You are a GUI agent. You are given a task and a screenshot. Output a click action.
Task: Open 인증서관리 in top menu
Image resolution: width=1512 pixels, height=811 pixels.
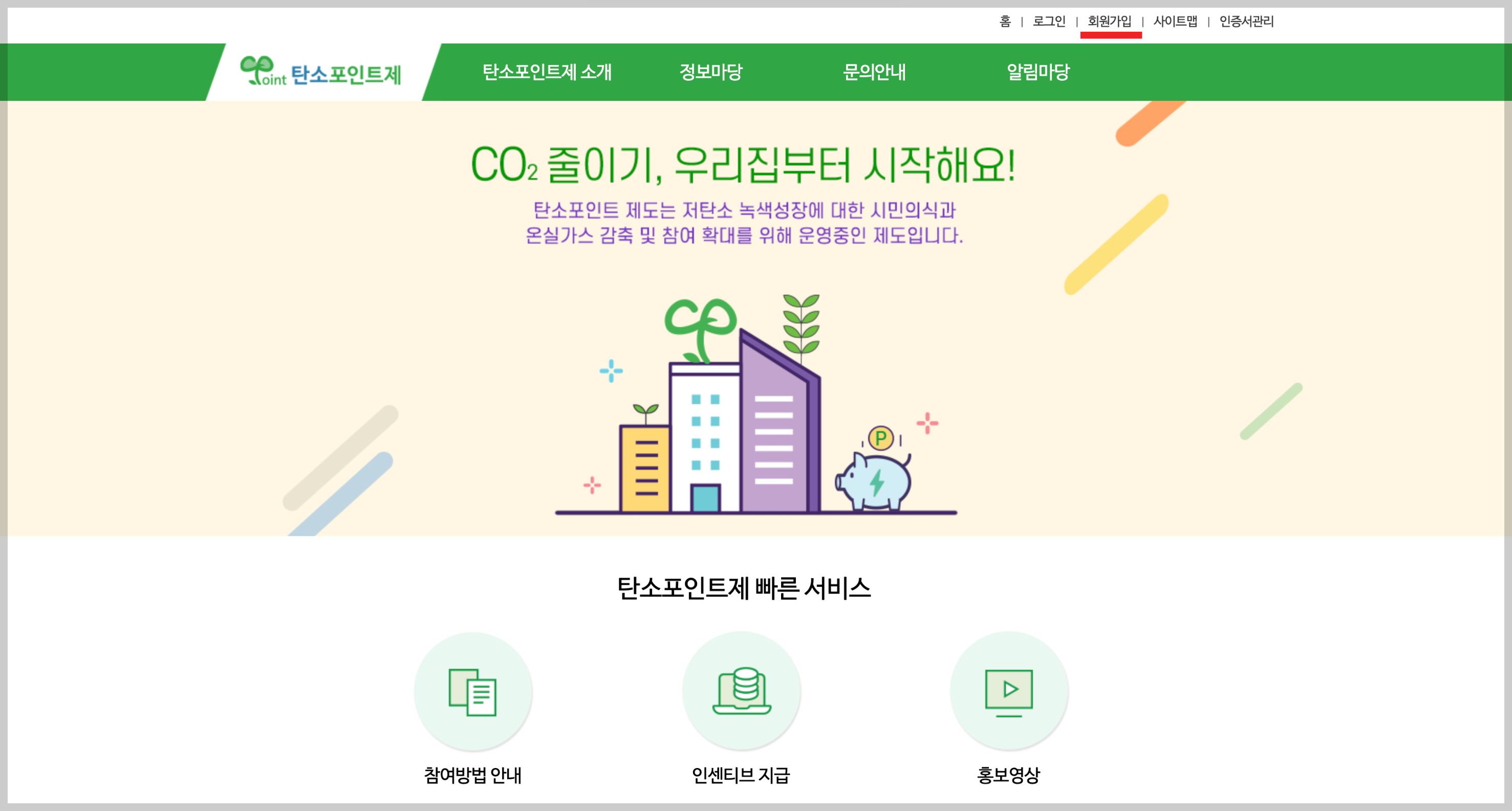(x=1247, y=21)
